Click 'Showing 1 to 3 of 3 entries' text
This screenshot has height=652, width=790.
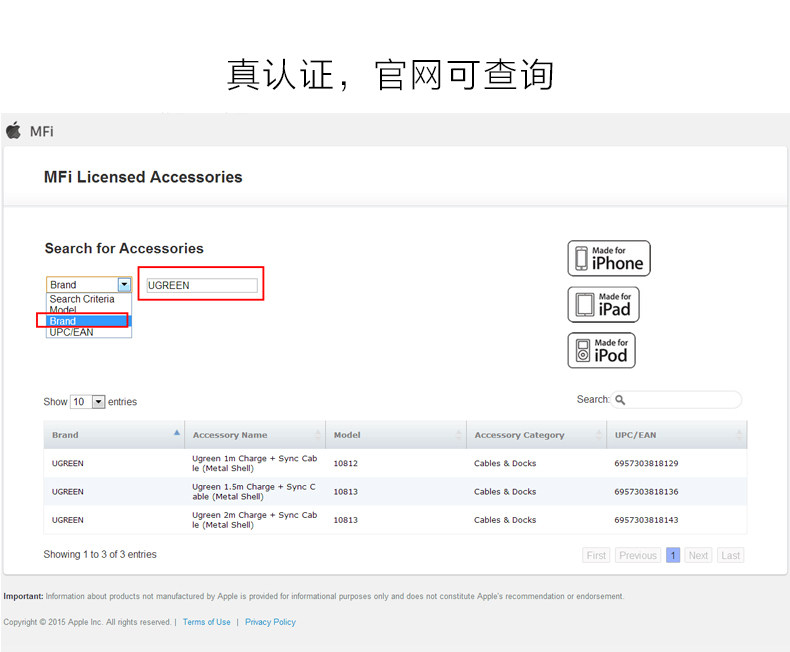click(100, 554)
